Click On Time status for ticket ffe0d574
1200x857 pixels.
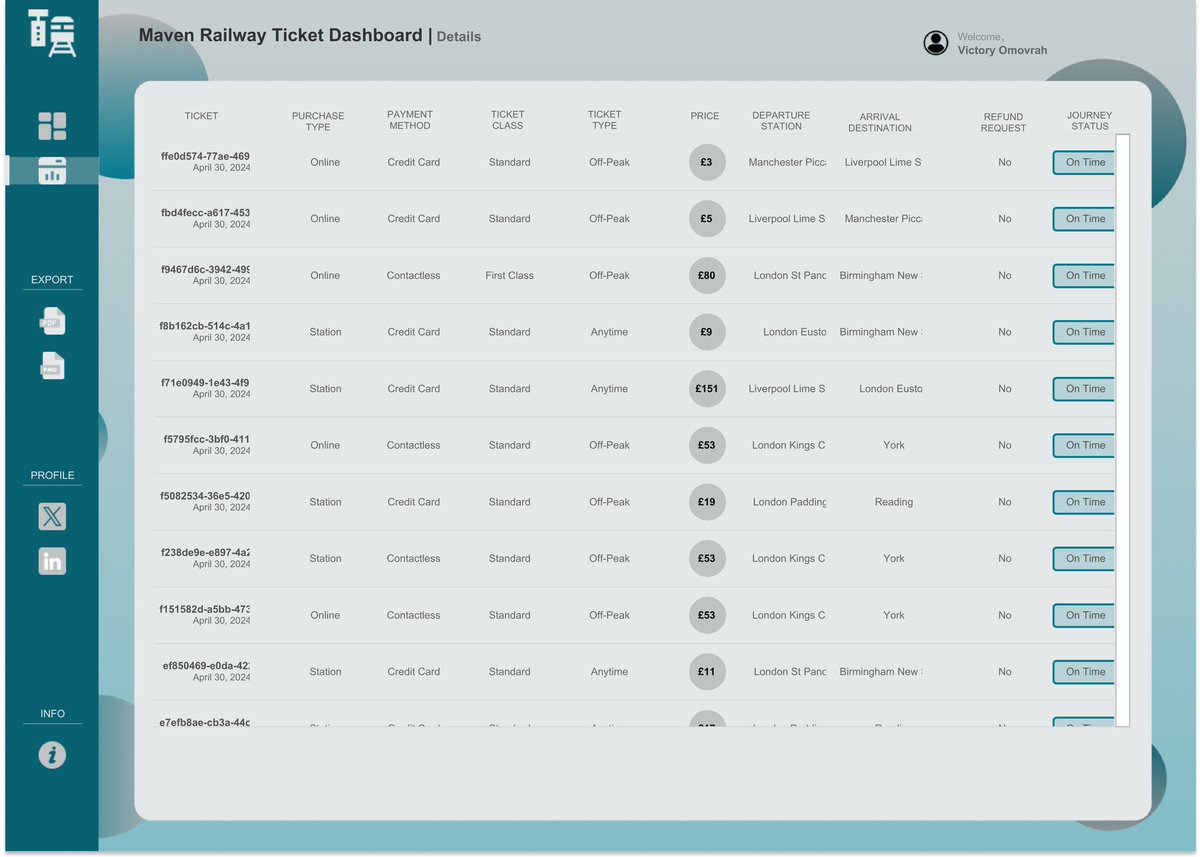pos(1084,162)
